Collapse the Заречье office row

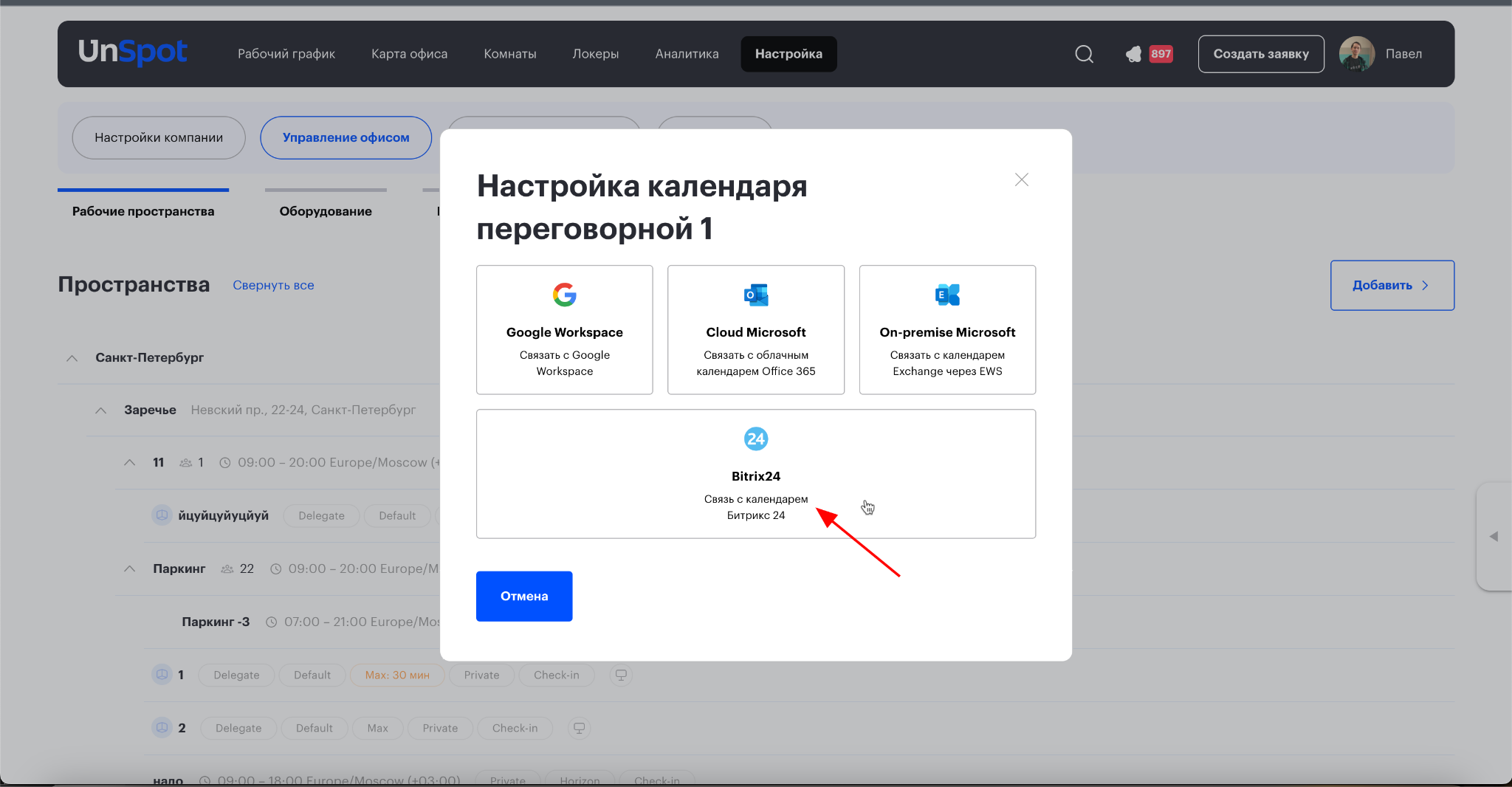pos(100,410)
